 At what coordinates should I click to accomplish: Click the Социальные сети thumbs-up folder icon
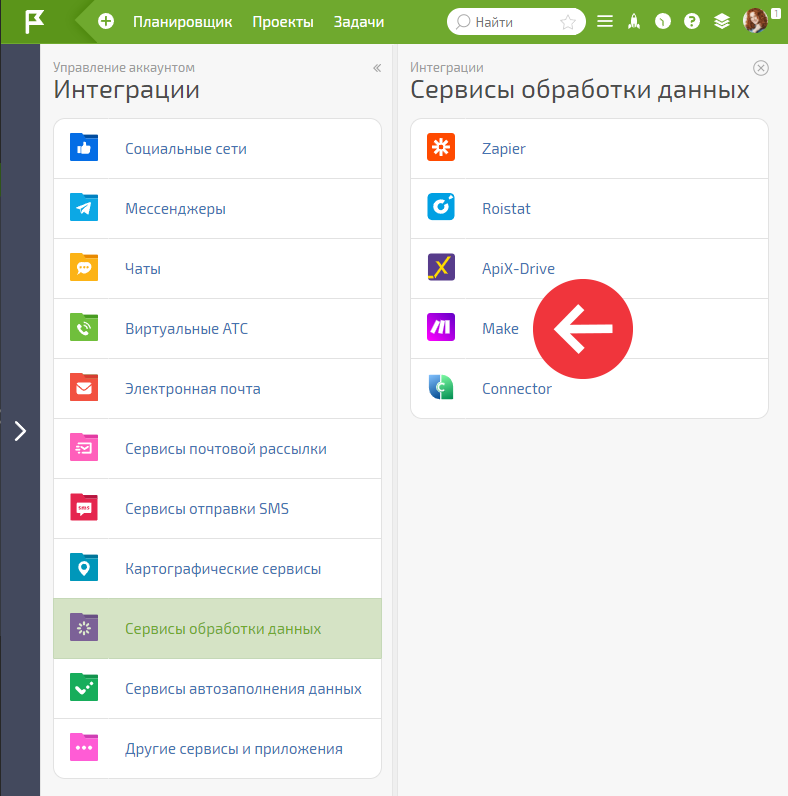click(84, 147)
